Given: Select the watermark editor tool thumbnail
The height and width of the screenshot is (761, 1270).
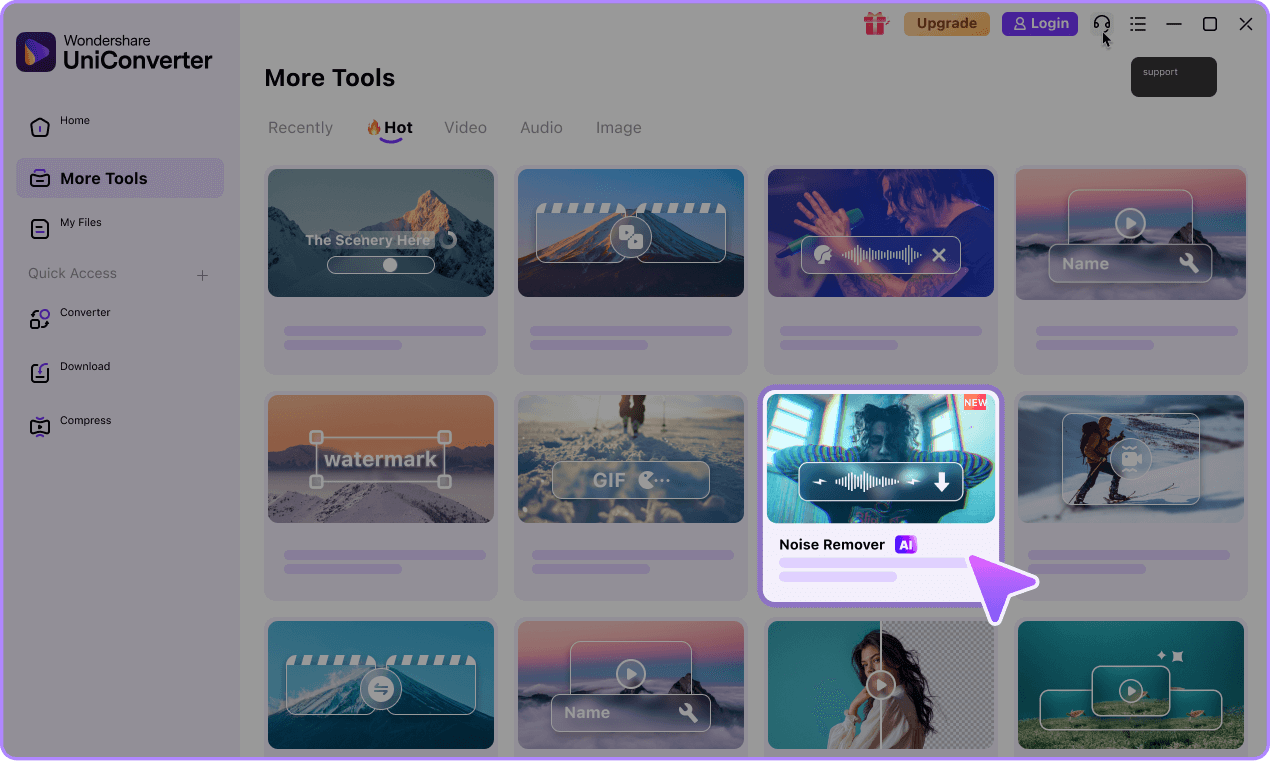Looking at the screenshot, I should 380,458.
